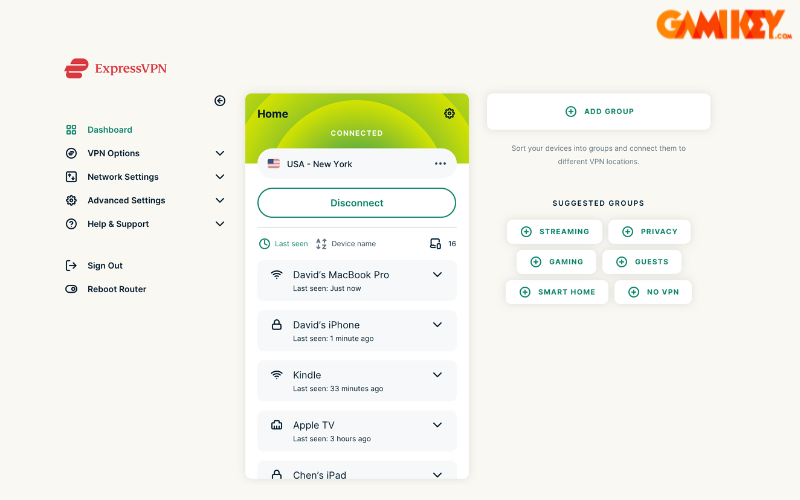Expand Help & Support chevron
The width and height of the screenshot is (800, 500).
pos(220,223)
